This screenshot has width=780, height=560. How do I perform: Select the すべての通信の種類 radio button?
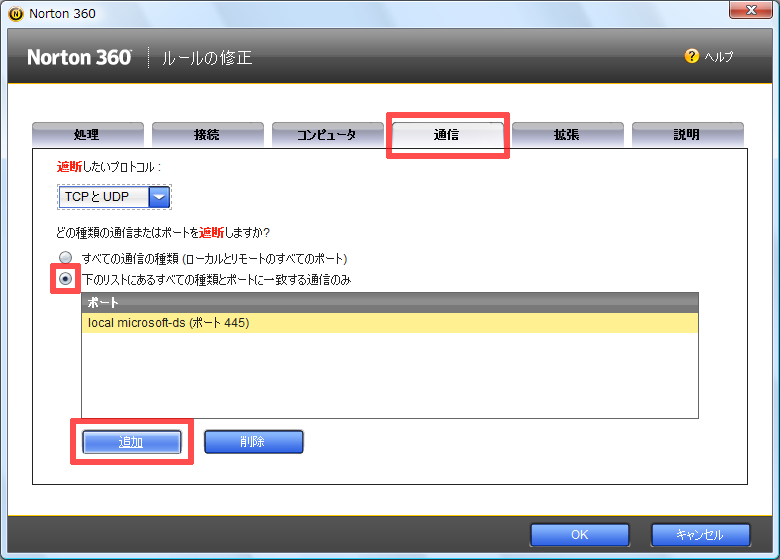(66, 258)
